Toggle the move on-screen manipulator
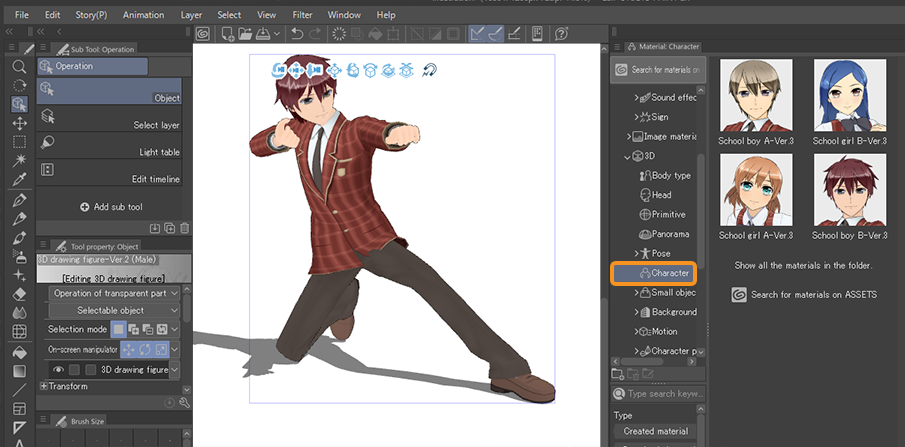The image size is (905, 447). (129, 349)
